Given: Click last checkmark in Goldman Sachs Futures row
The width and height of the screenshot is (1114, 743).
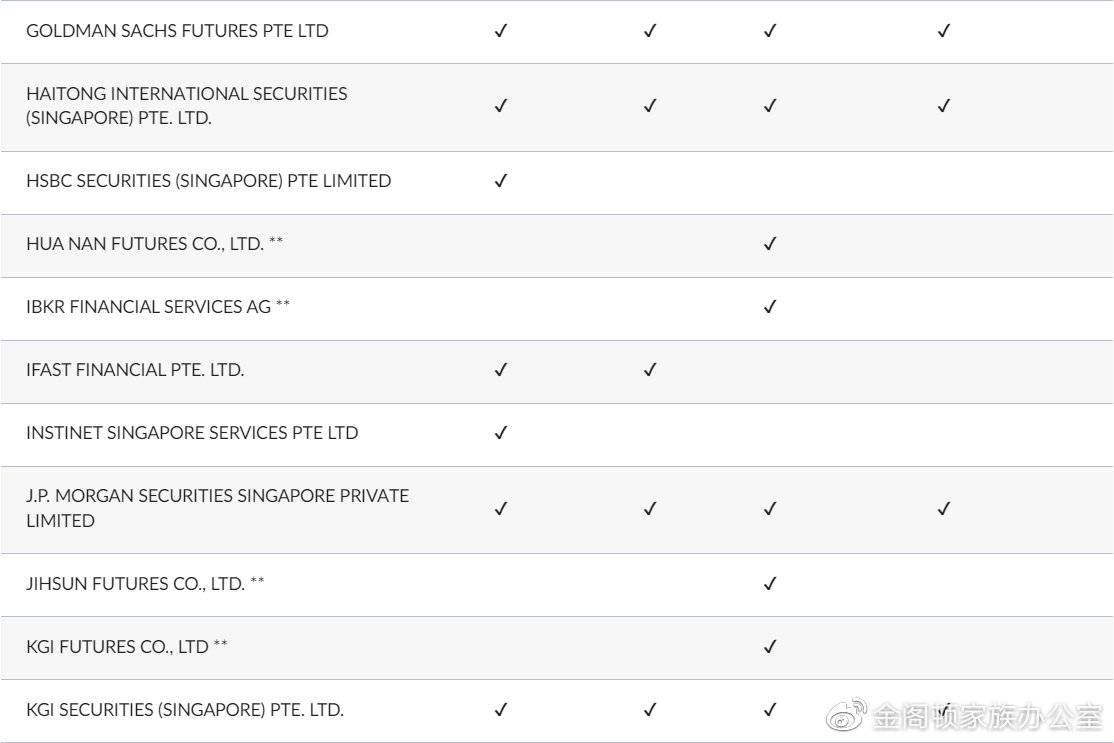Looking at the screenshot, I should tap(943, 31).
